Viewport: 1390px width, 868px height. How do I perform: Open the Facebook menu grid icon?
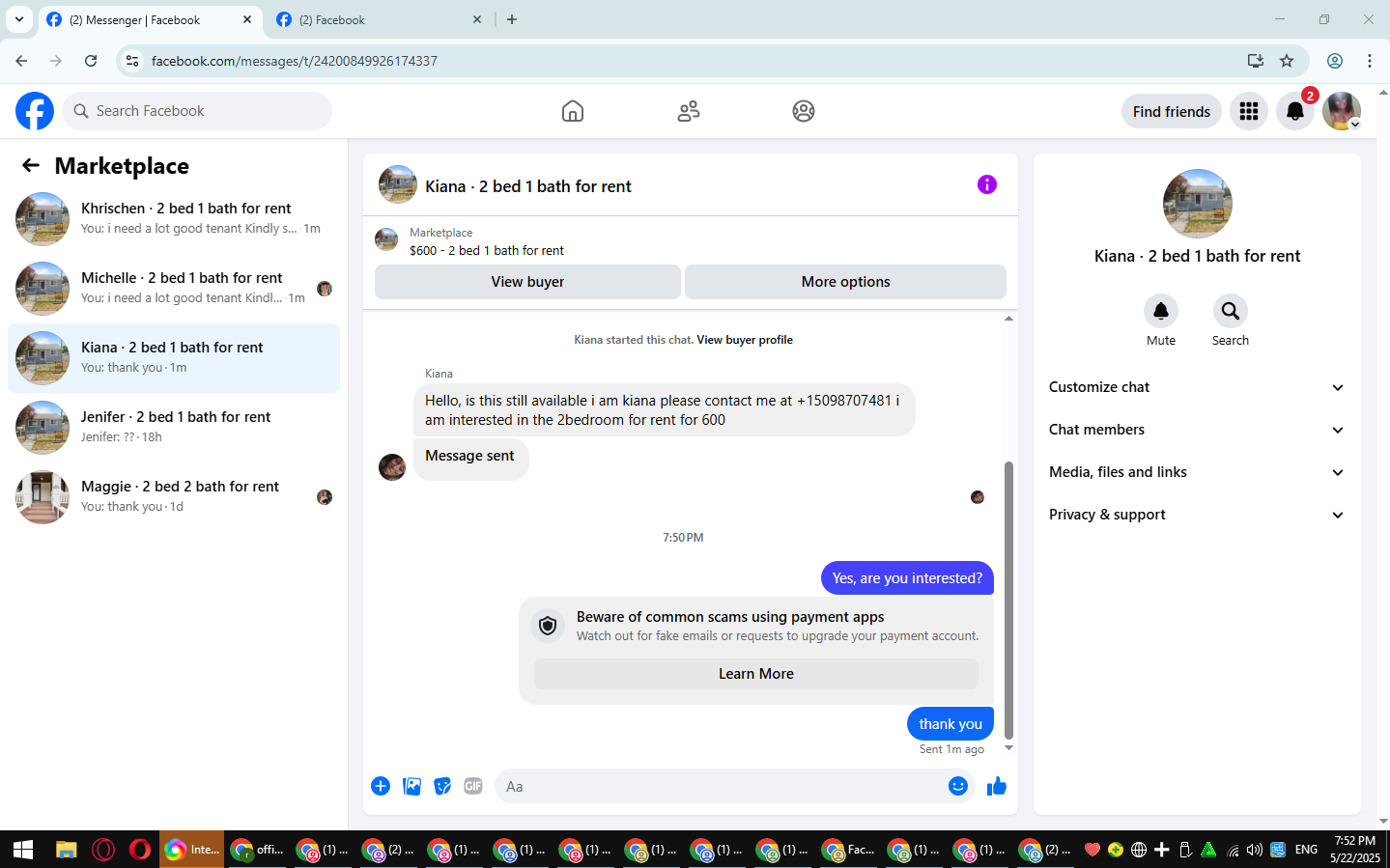pyautogui.click(x=1249, y=111)
